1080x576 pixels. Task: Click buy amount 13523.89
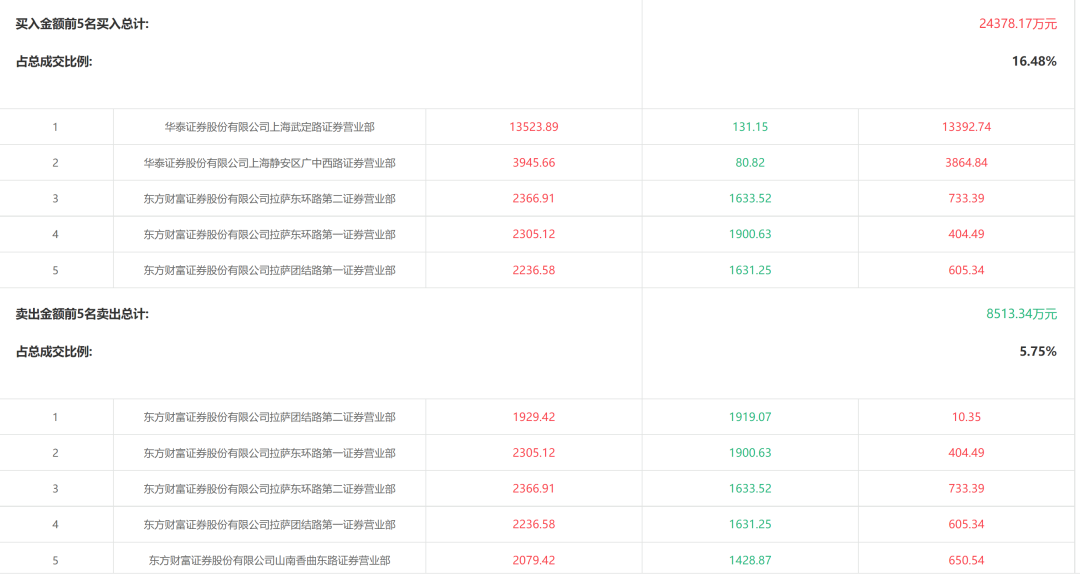pyautogui.click(x=534, y=127)
